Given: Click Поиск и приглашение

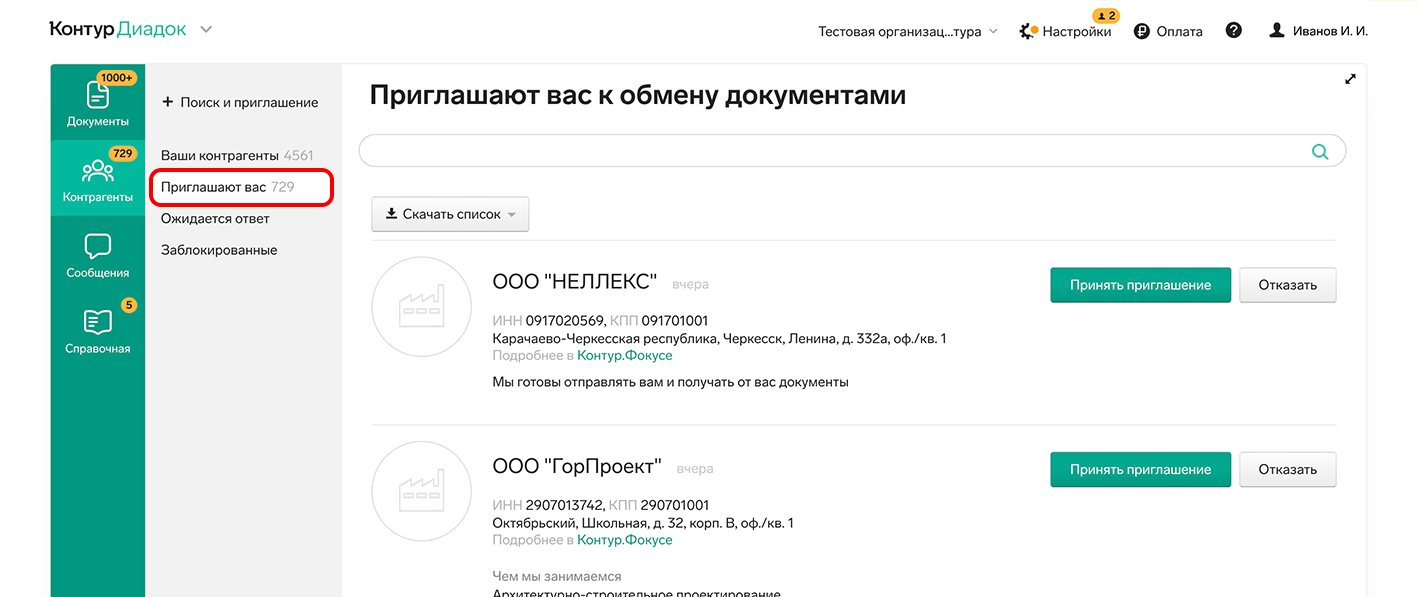Looking at the screenshot, I should point(240,102).
